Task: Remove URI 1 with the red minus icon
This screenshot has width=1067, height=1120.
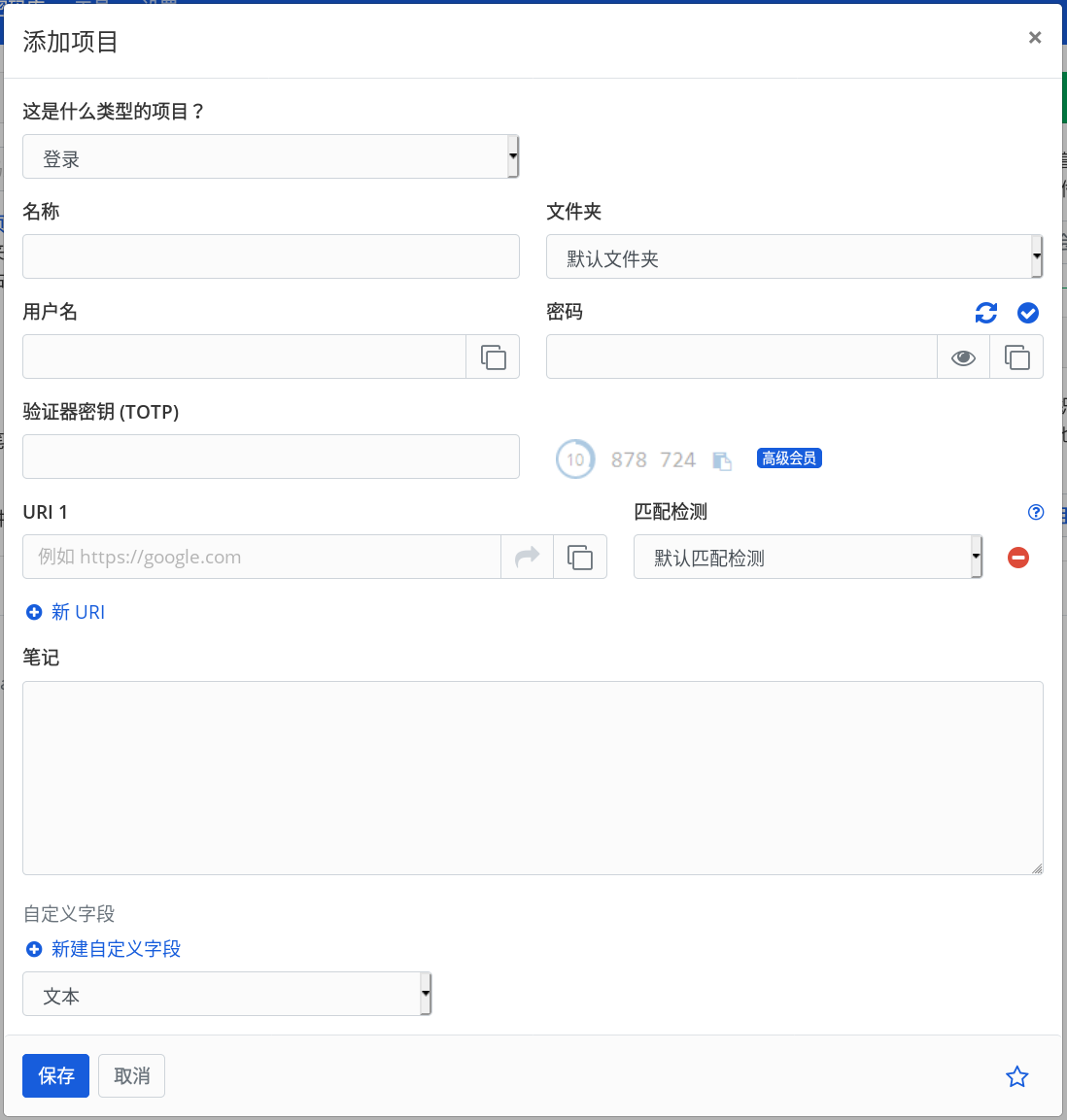Action: (x=1017, y=558)
